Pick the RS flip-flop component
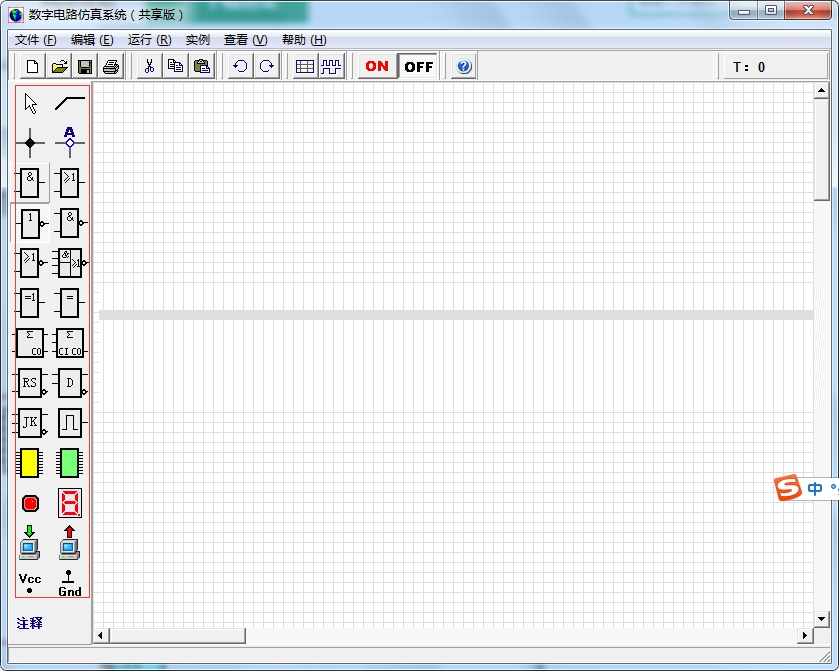The image size is (839, 671). coord(30,383)
